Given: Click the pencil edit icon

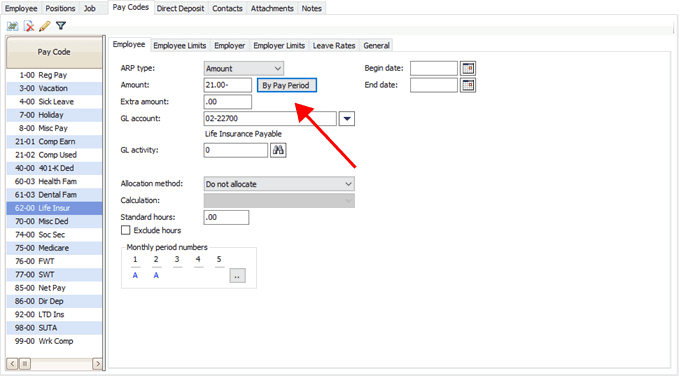Looking at the screenshot, I should [45, 26].
